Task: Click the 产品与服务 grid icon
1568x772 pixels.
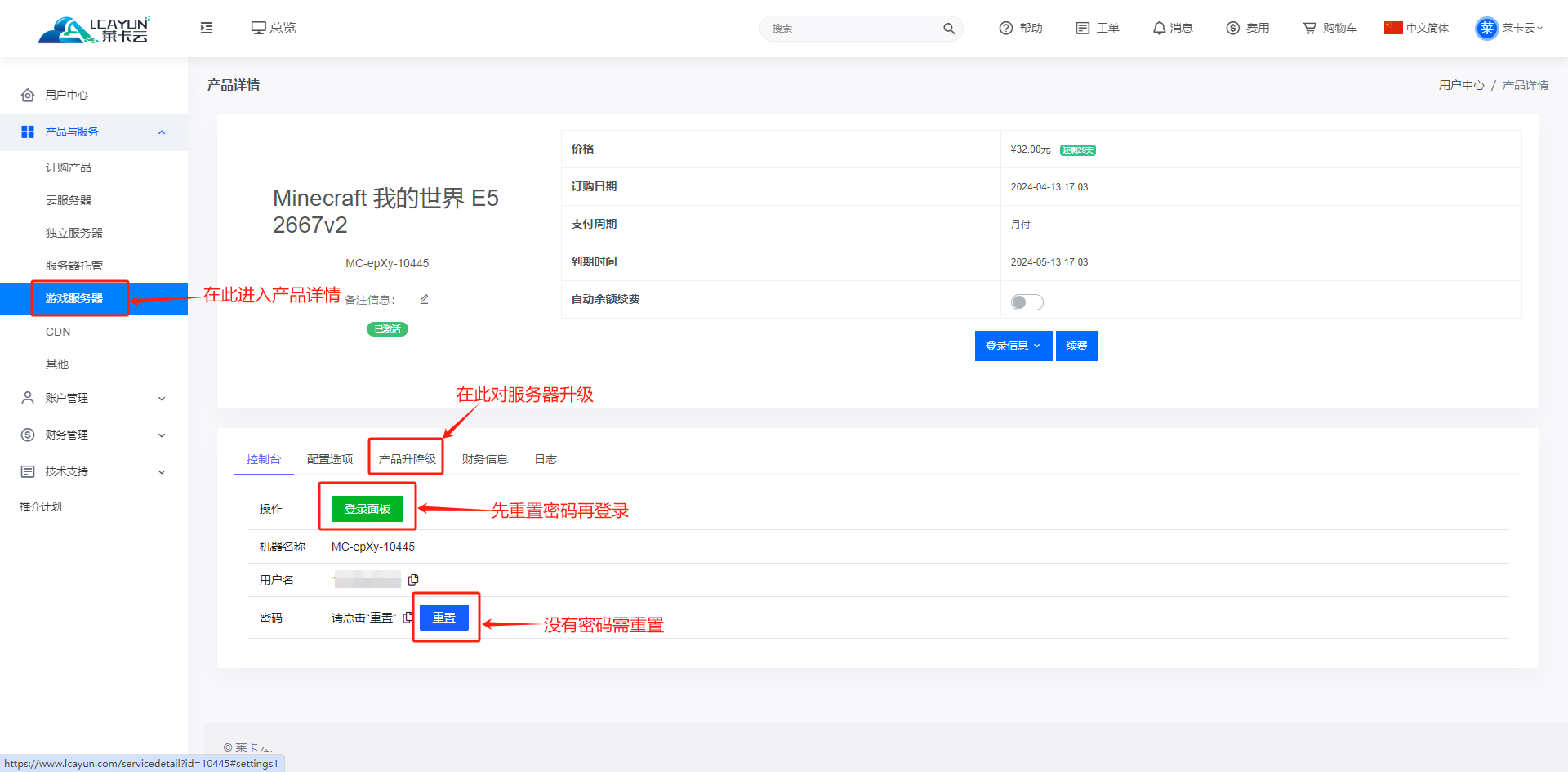Action: (28, 132)
